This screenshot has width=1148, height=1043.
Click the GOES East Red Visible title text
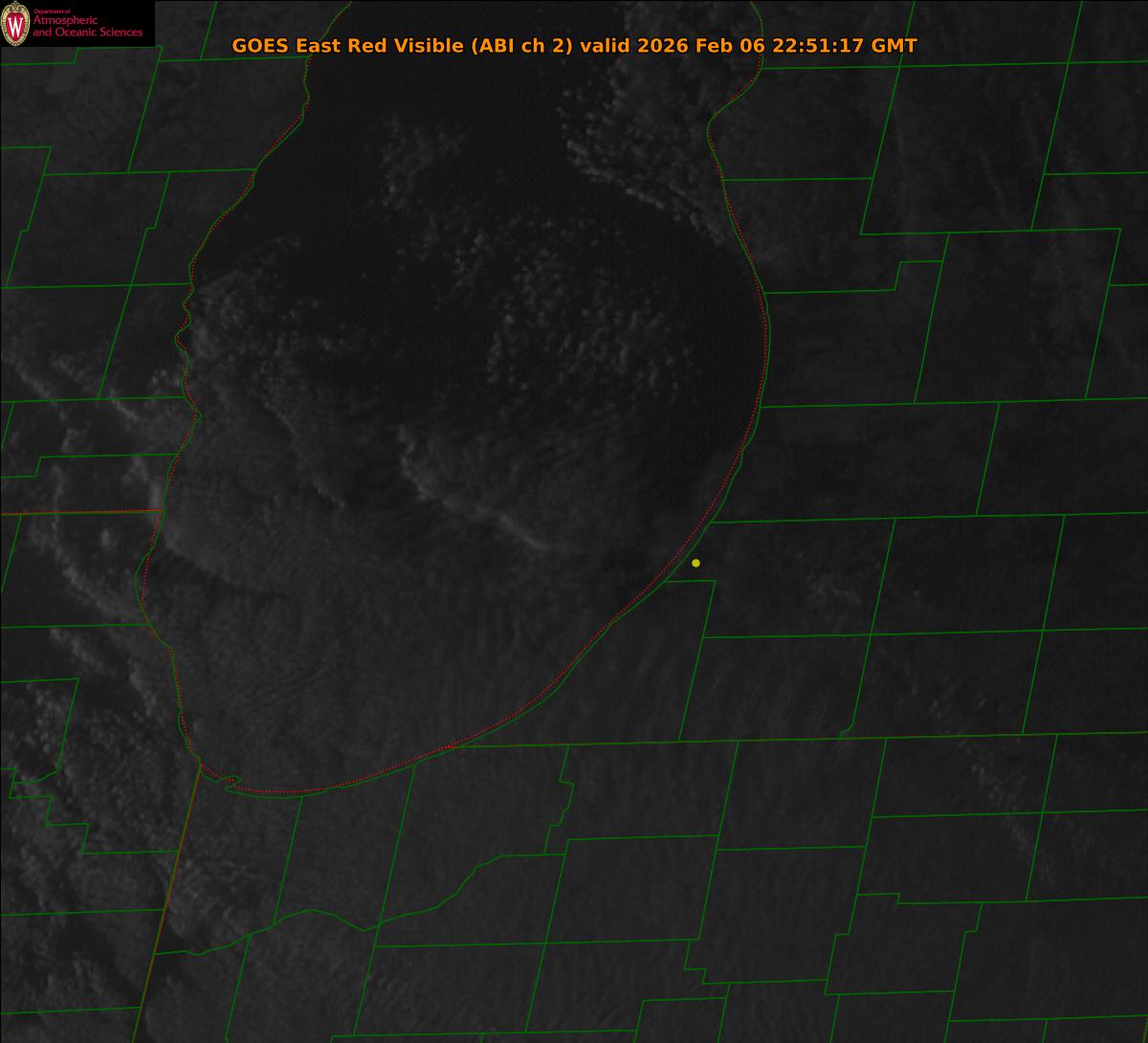click(574, 46)
